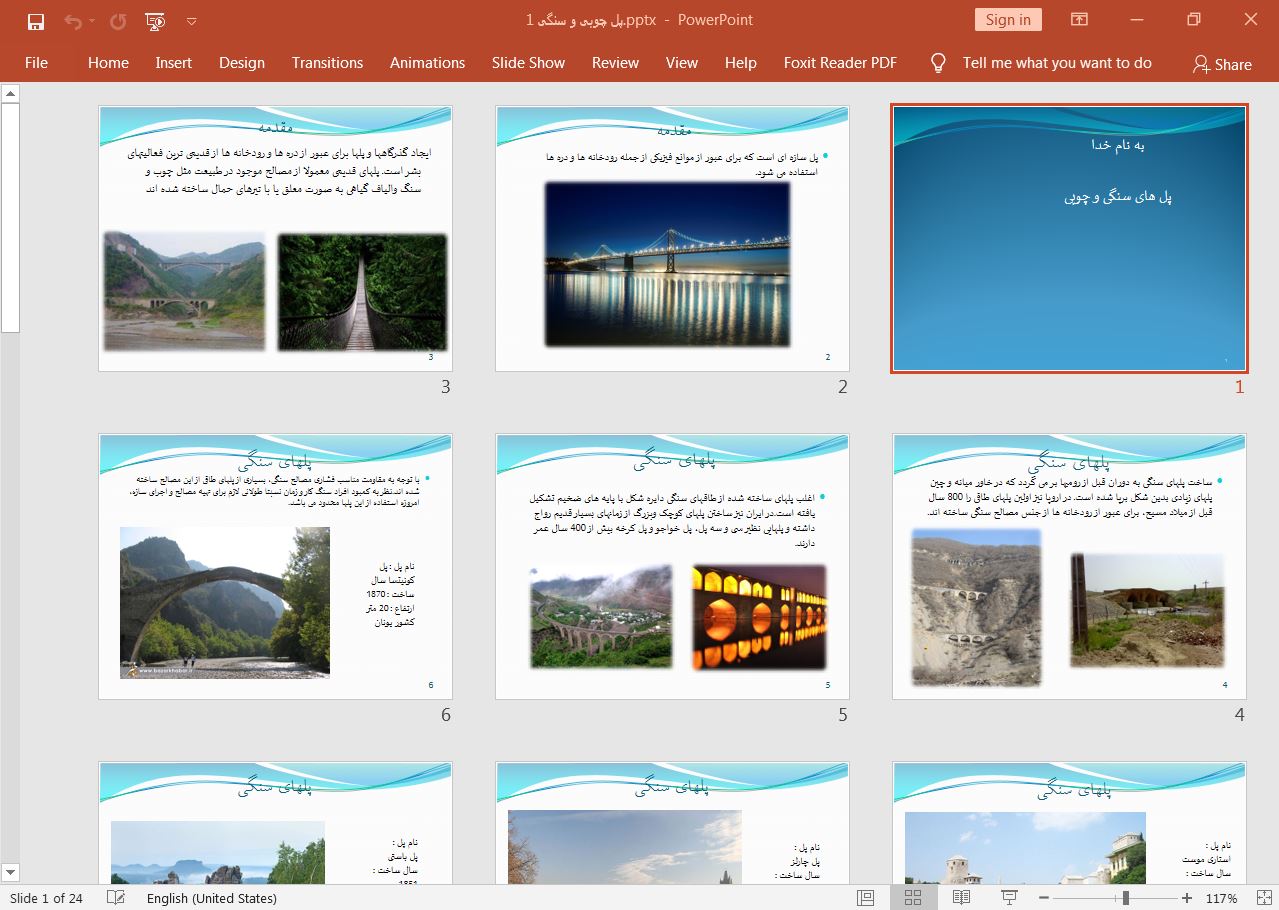Start slideshow from beginning in Quick Access Toolbar

(155, 20)
